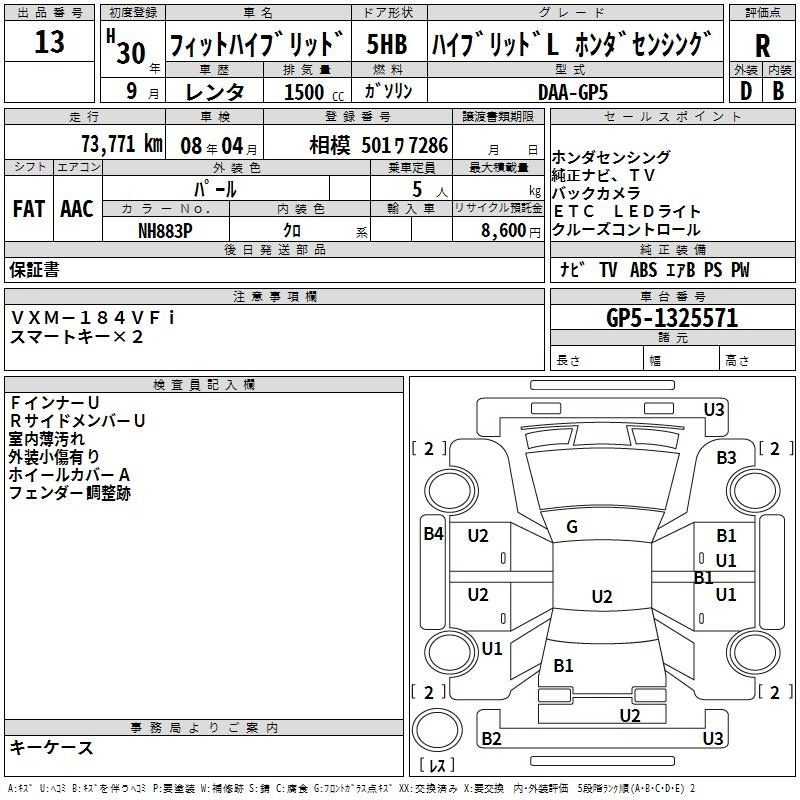
Task: Select the interior color "クロ"
Action: (x=292, y=231)
